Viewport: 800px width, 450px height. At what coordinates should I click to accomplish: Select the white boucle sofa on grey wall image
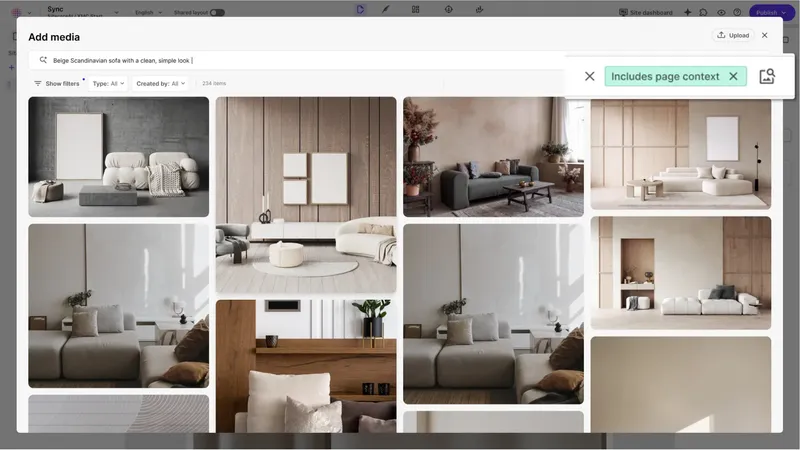118,157
